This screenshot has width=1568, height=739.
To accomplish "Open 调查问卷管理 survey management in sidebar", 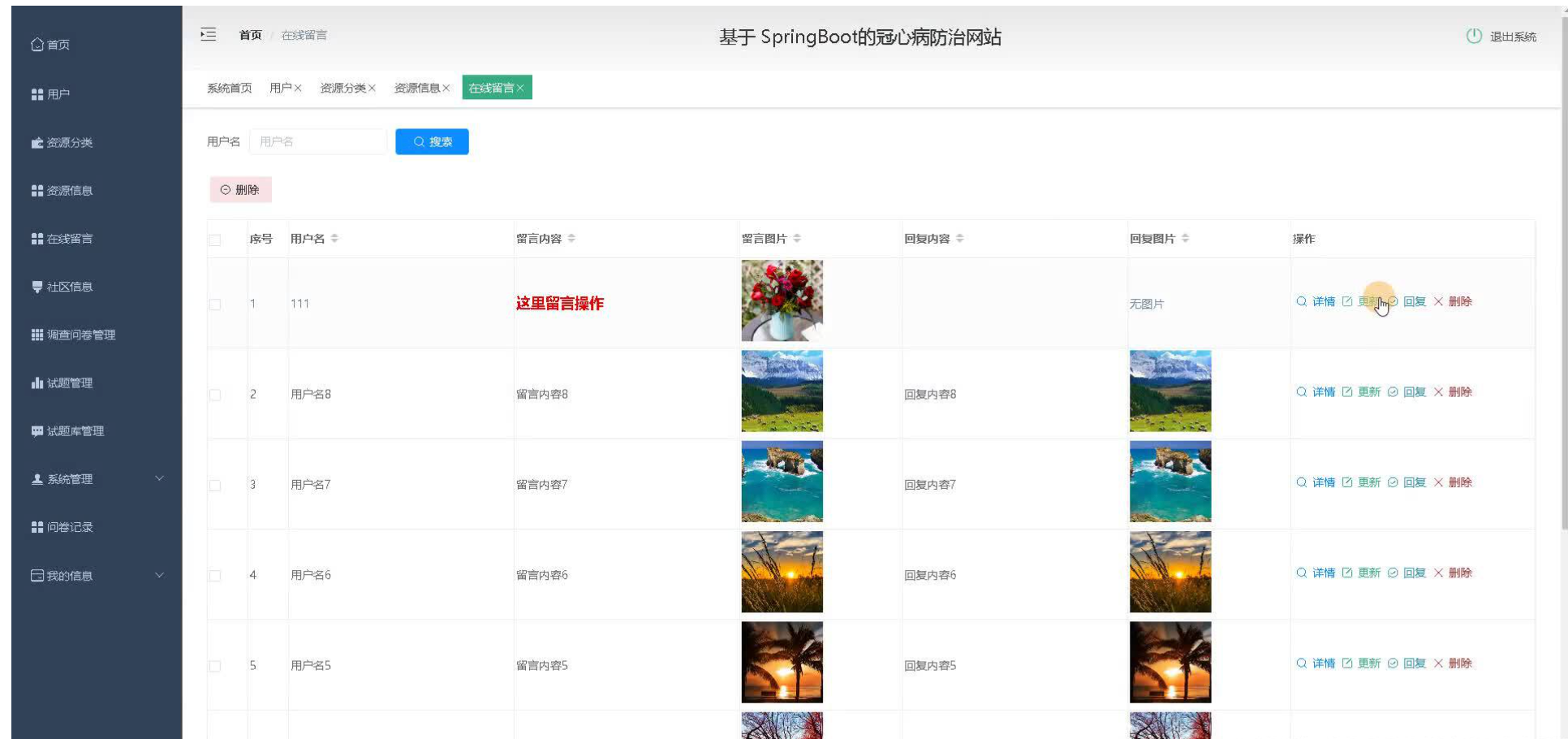I will point(73,335).
